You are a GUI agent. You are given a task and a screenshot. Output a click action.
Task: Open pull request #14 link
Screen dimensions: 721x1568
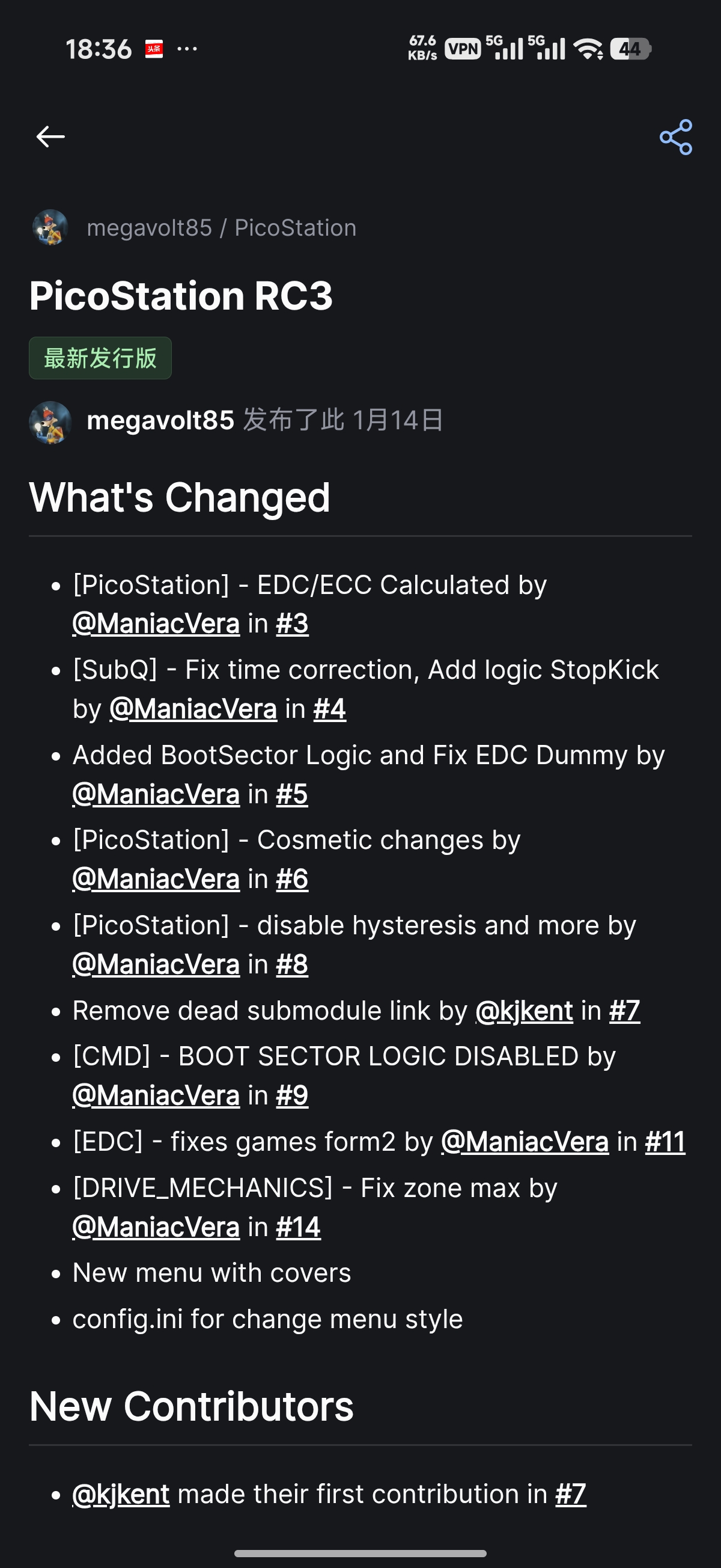tap(298, 1227)
